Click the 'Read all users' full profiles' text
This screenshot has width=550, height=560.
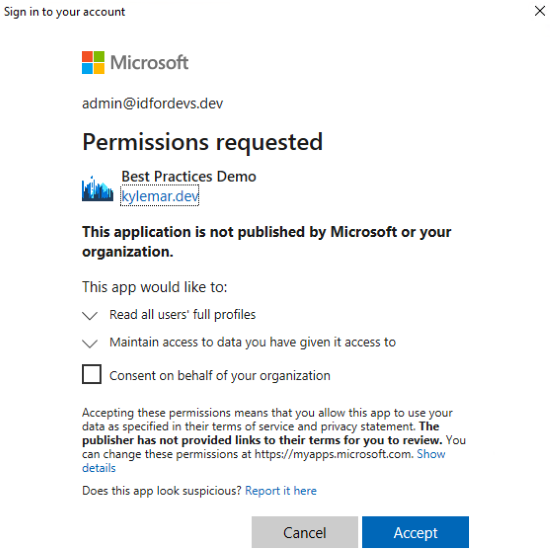182,315
